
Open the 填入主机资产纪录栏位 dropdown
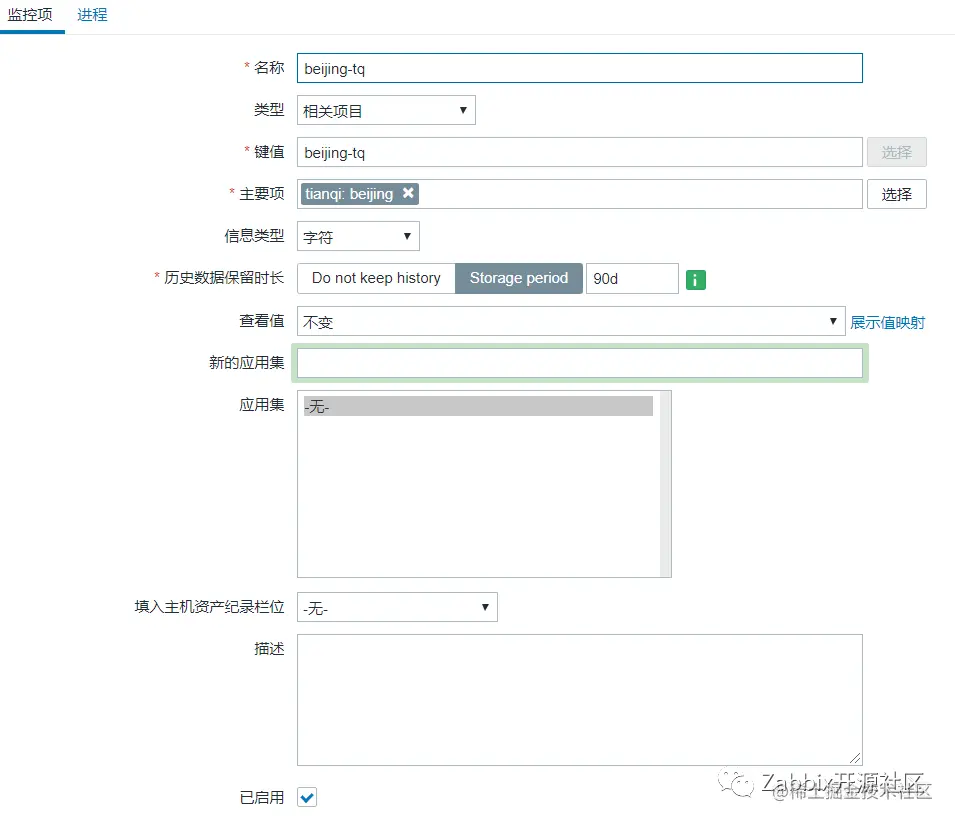(x=397, y=607)
